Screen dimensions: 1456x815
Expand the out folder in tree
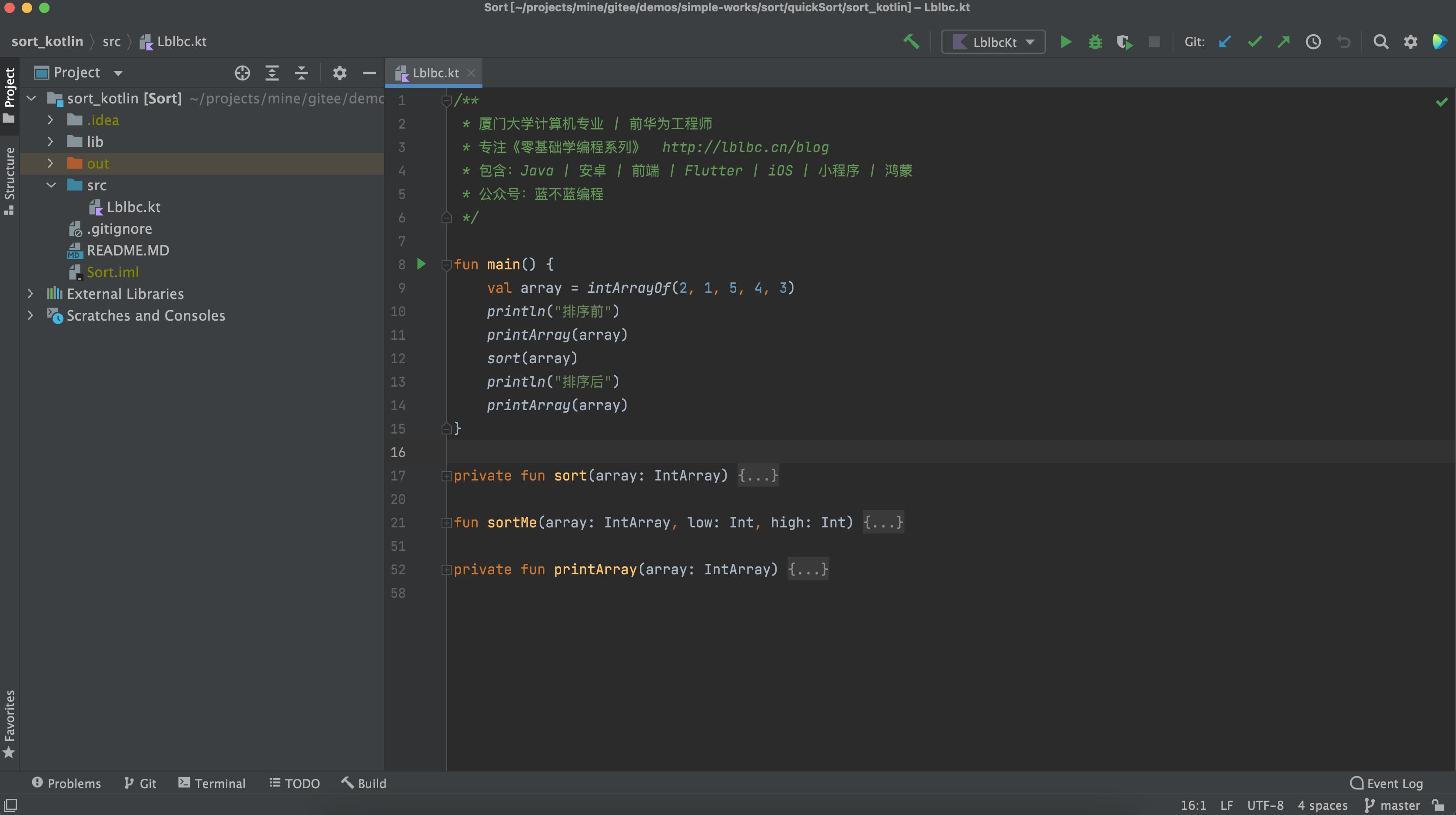pyautogui.click(x=50, y=164)
